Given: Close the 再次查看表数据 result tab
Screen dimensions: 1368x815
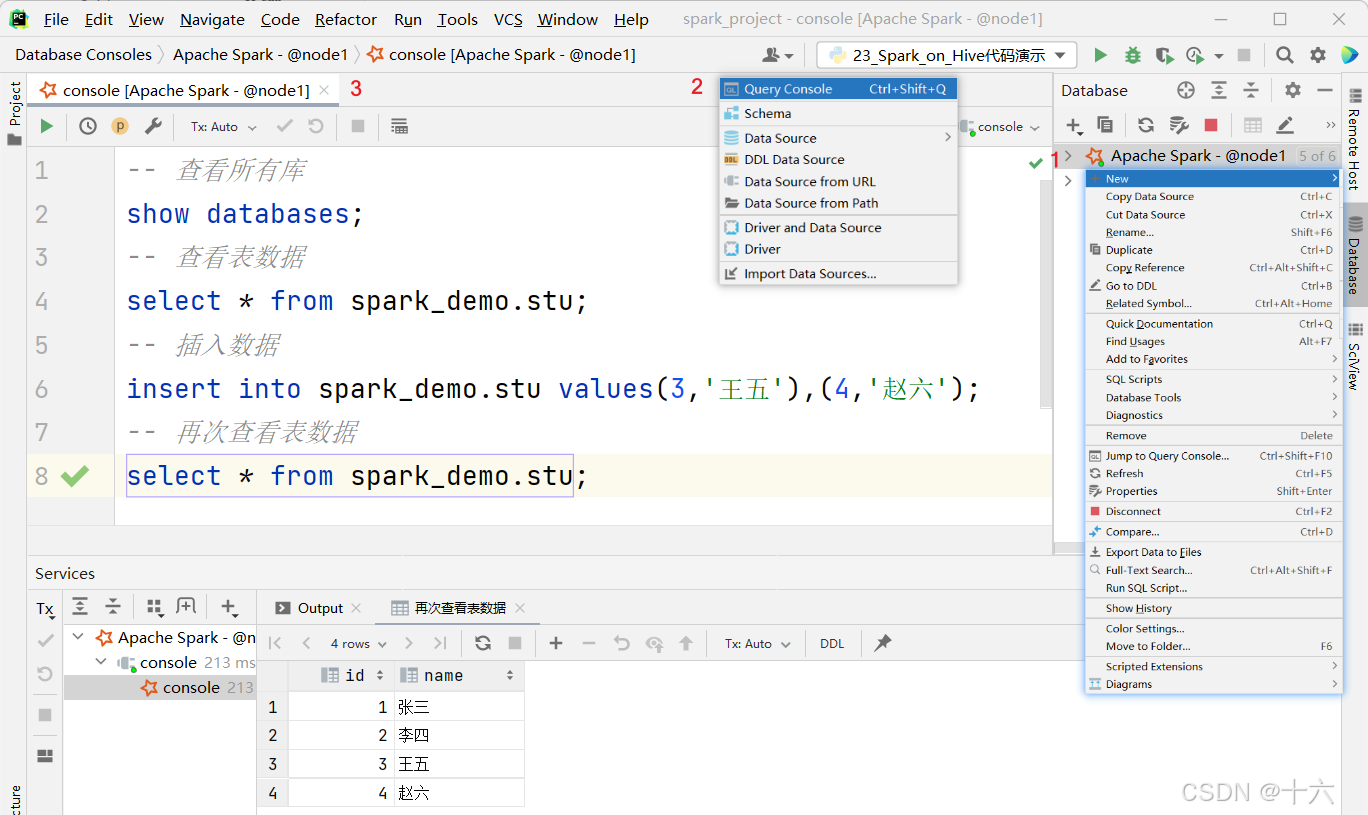Looking at the screenshot, I should (520, 608).
